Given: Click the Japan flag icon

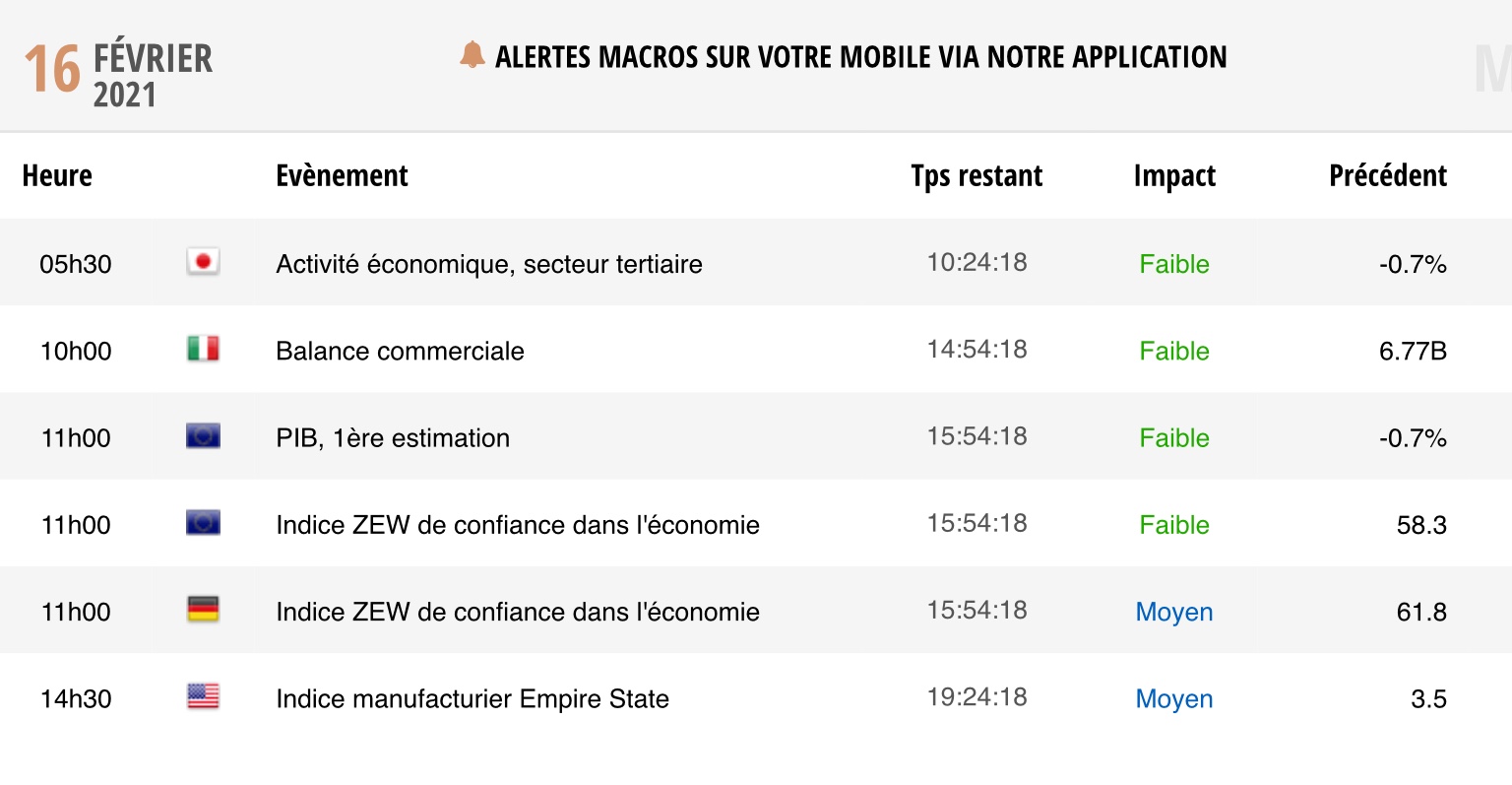Looking at the screenshot, I should click(x=203, y=262).
